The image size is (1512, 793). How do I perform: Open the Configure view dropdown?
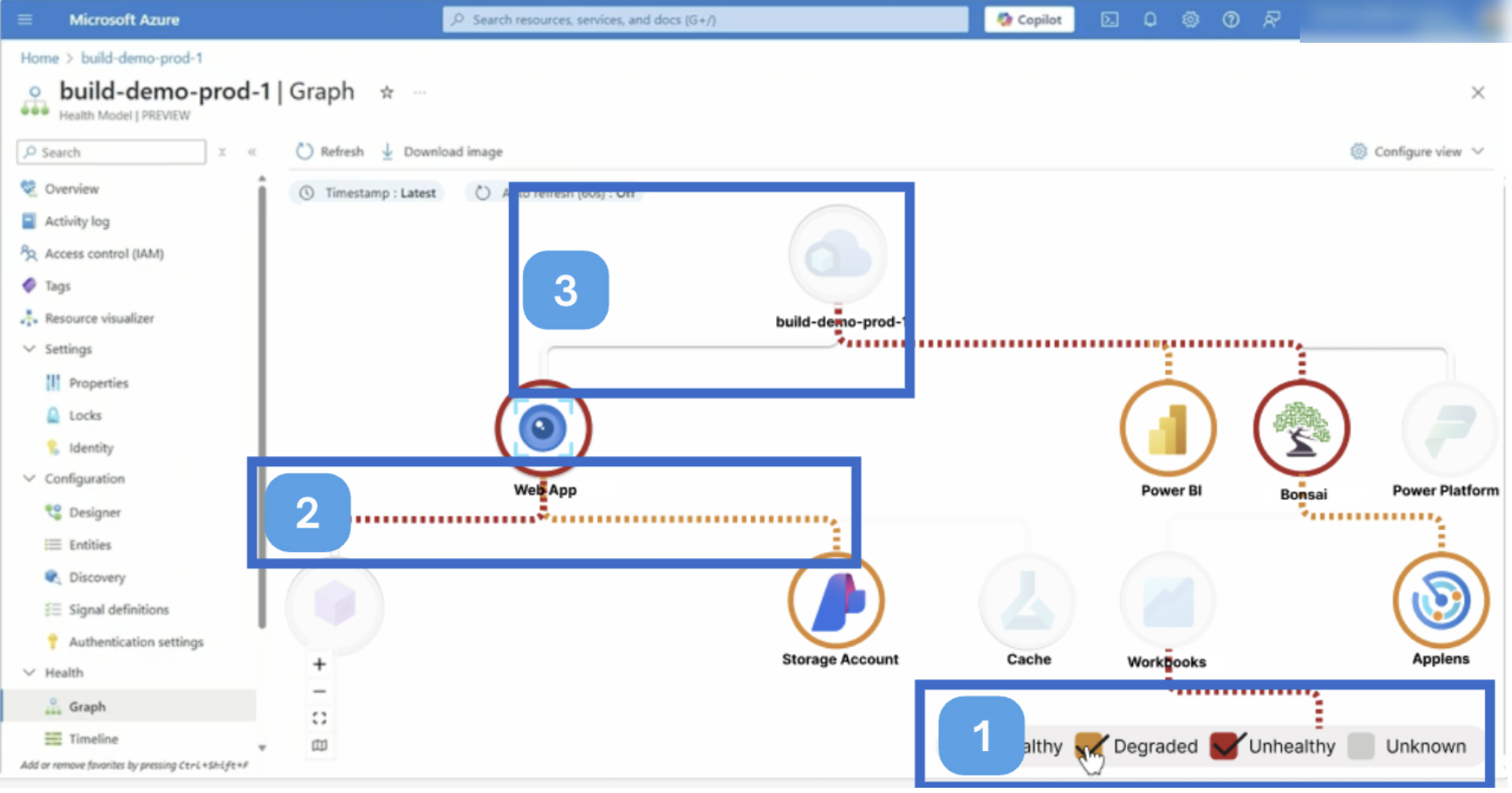[x=1417, y=151]
